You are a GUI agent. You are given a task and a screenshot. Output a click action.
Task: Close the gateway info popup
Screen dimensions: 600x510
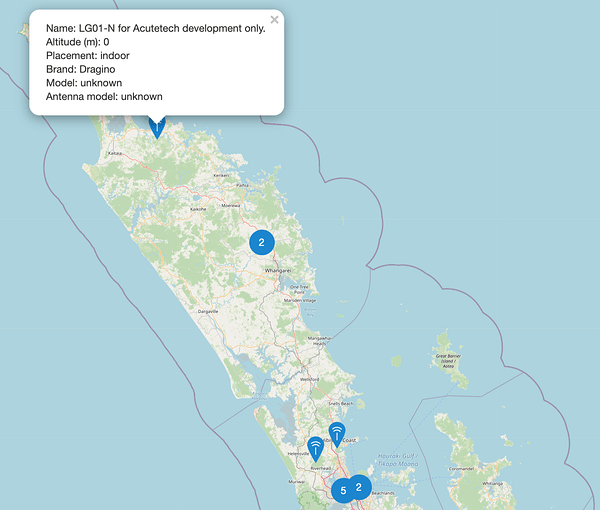(x=274, y=20)
